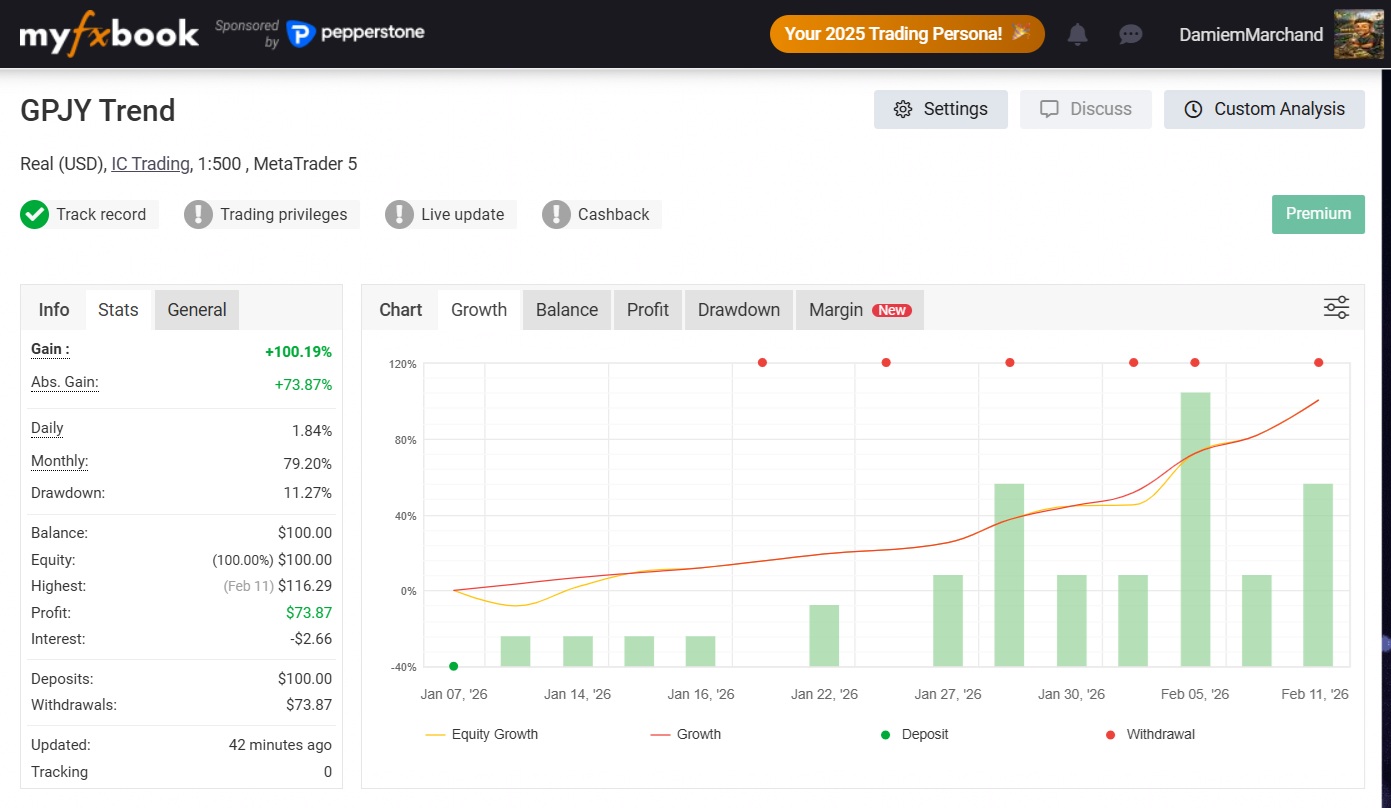
Task: Click the Daily label
Action: tap(47, 428)
